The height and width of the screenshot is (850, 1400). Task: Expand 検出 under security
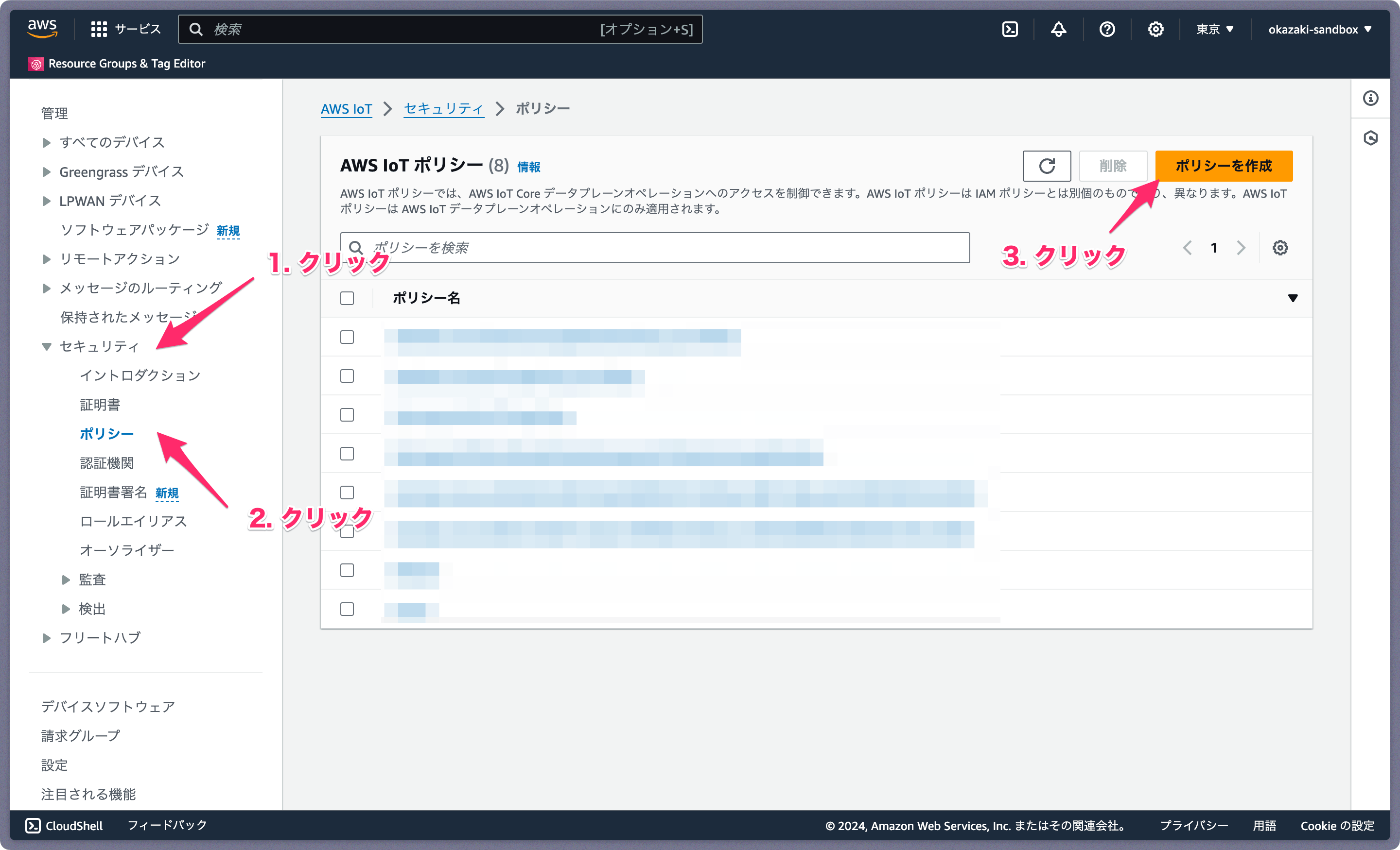coord(66,609)
